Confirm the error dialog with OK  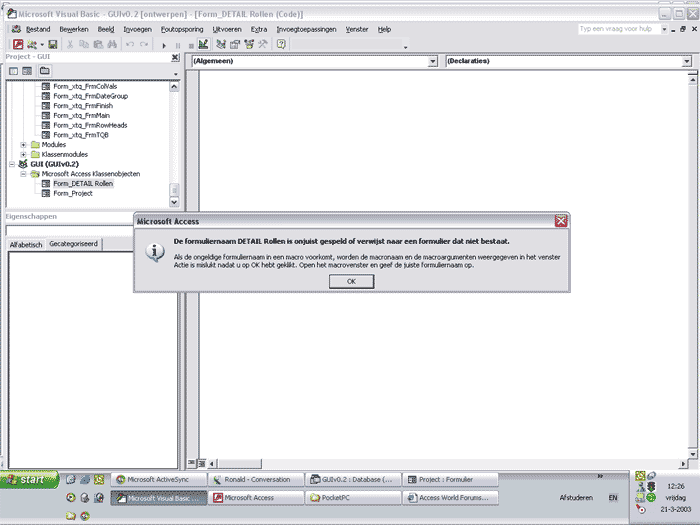pyautogui.click(x=351, y=282)
